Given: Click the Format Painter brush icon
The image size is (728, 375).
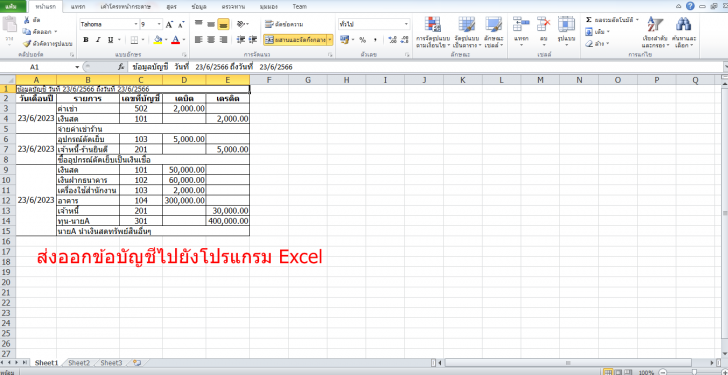Looking at the screenshot, I should pos(26,44).
